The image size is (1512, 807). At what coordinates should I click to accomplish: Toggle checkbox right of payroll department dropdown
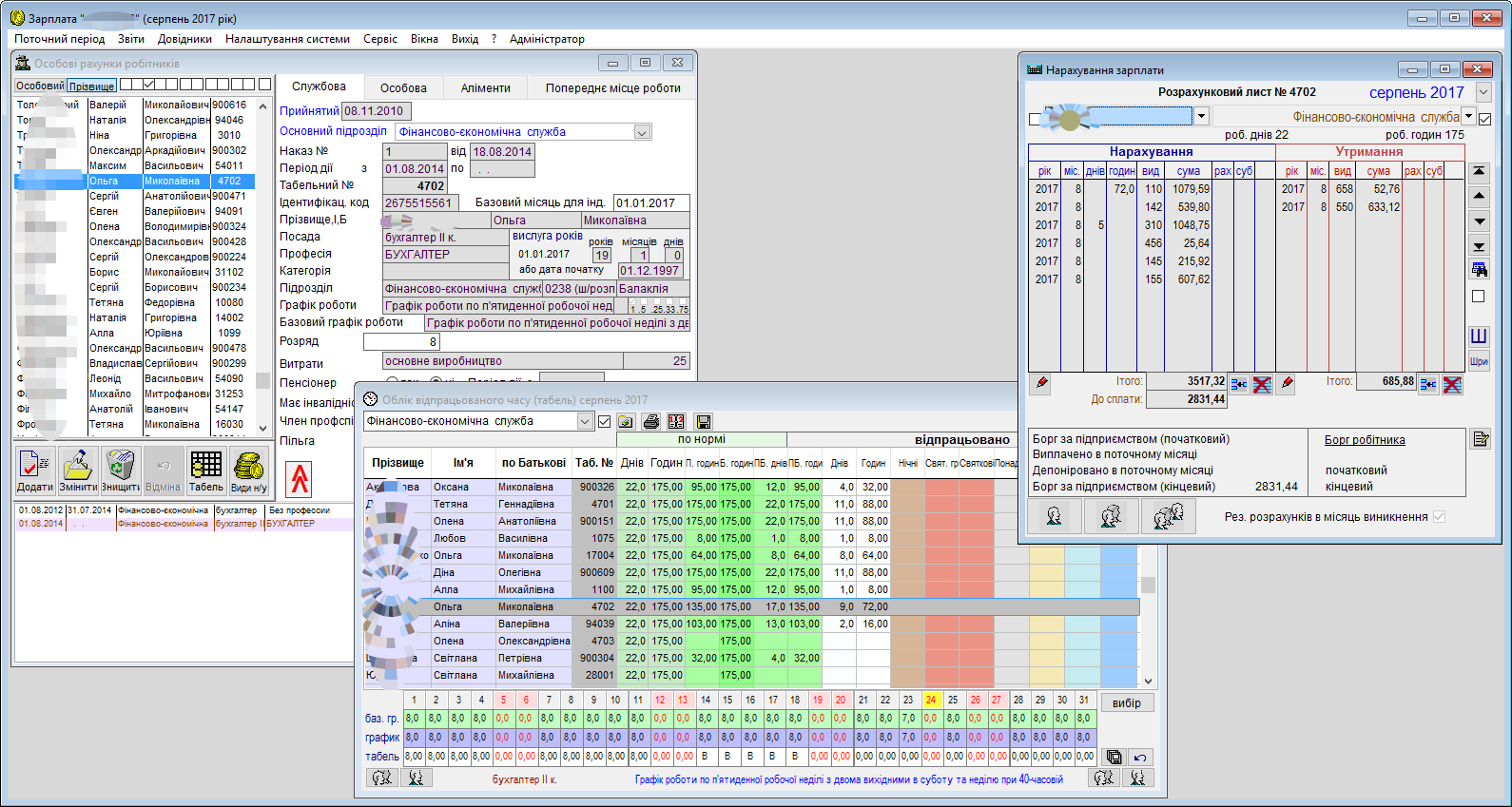coord(1485,118)
